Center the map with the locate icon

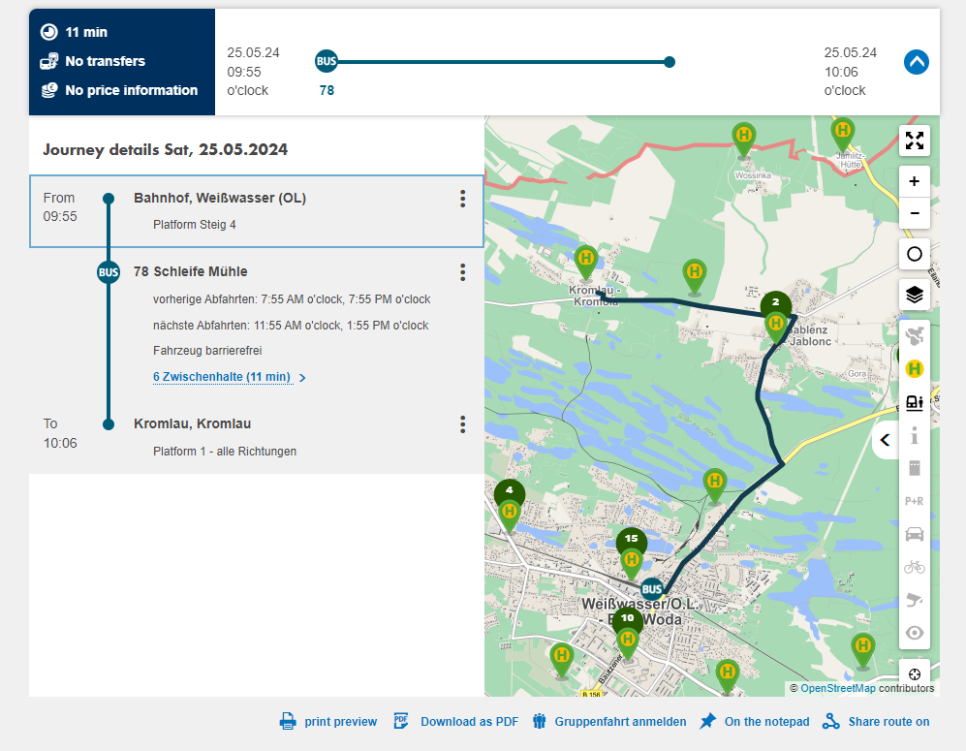tap(914, 674)
